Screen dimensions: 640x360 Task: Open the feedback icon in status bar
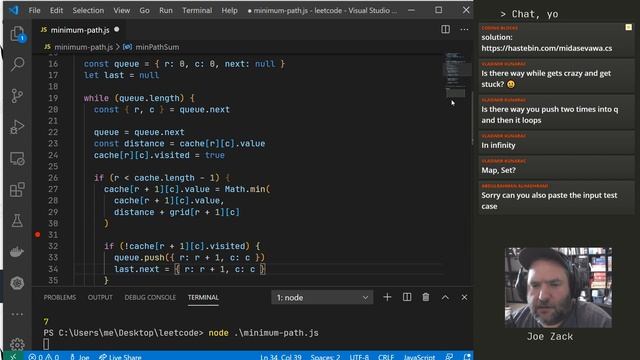(449, 357)
